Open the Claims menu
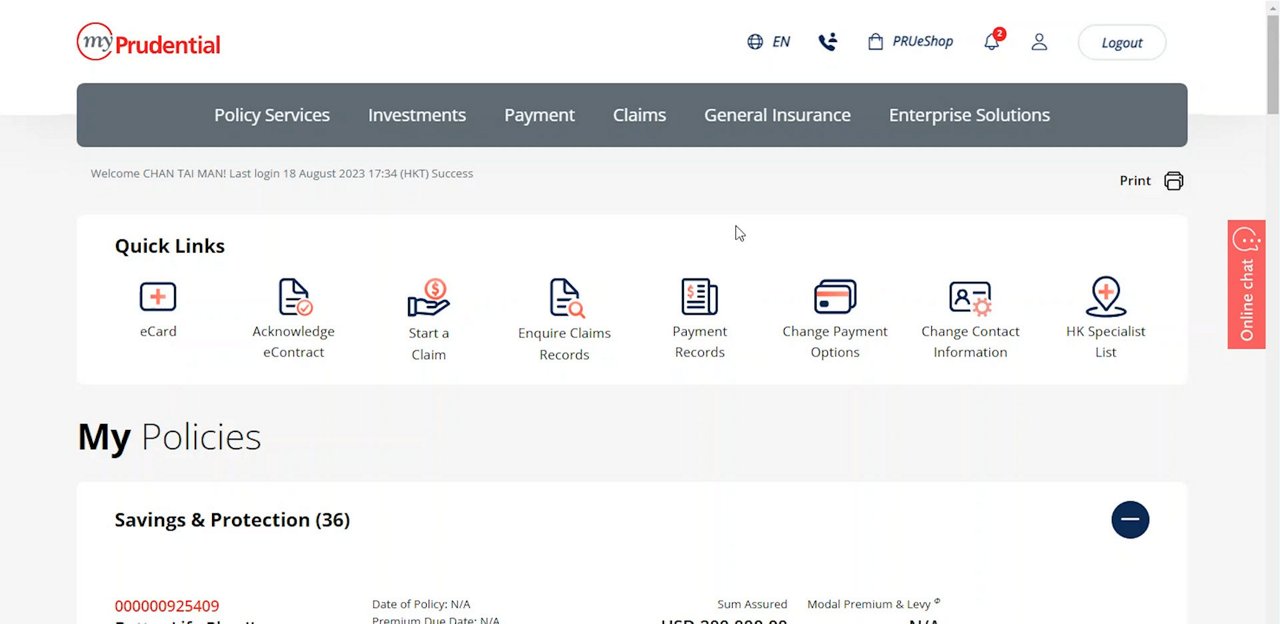The width and height of the screenshot is (1280, 624). [x=639, y=115]
